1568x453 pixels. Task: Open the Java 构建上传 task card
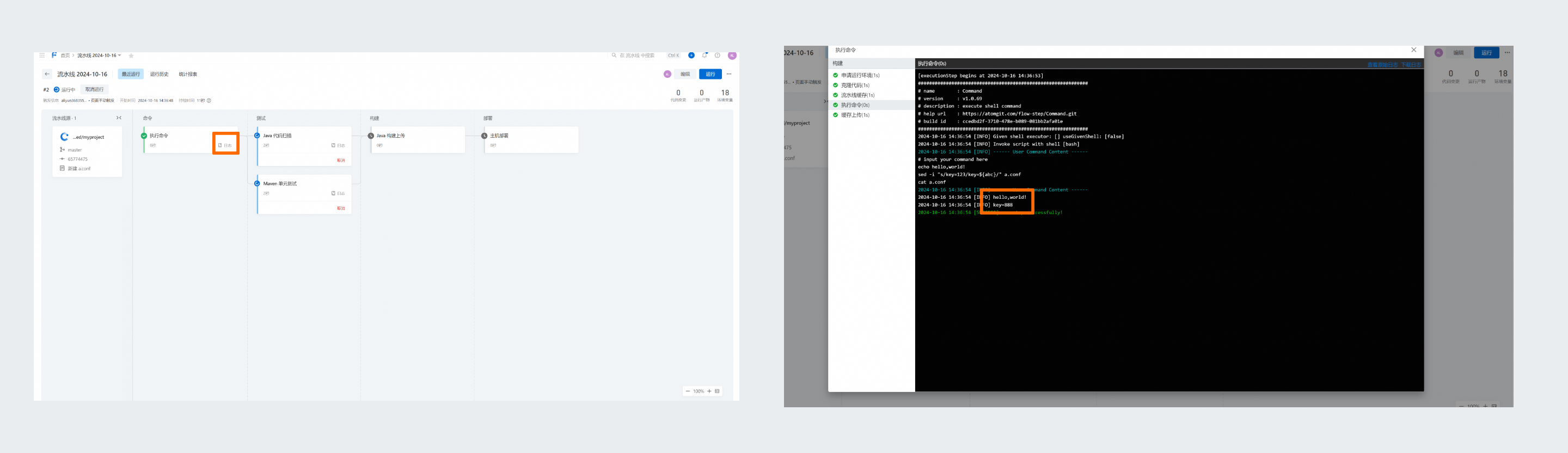418,140
